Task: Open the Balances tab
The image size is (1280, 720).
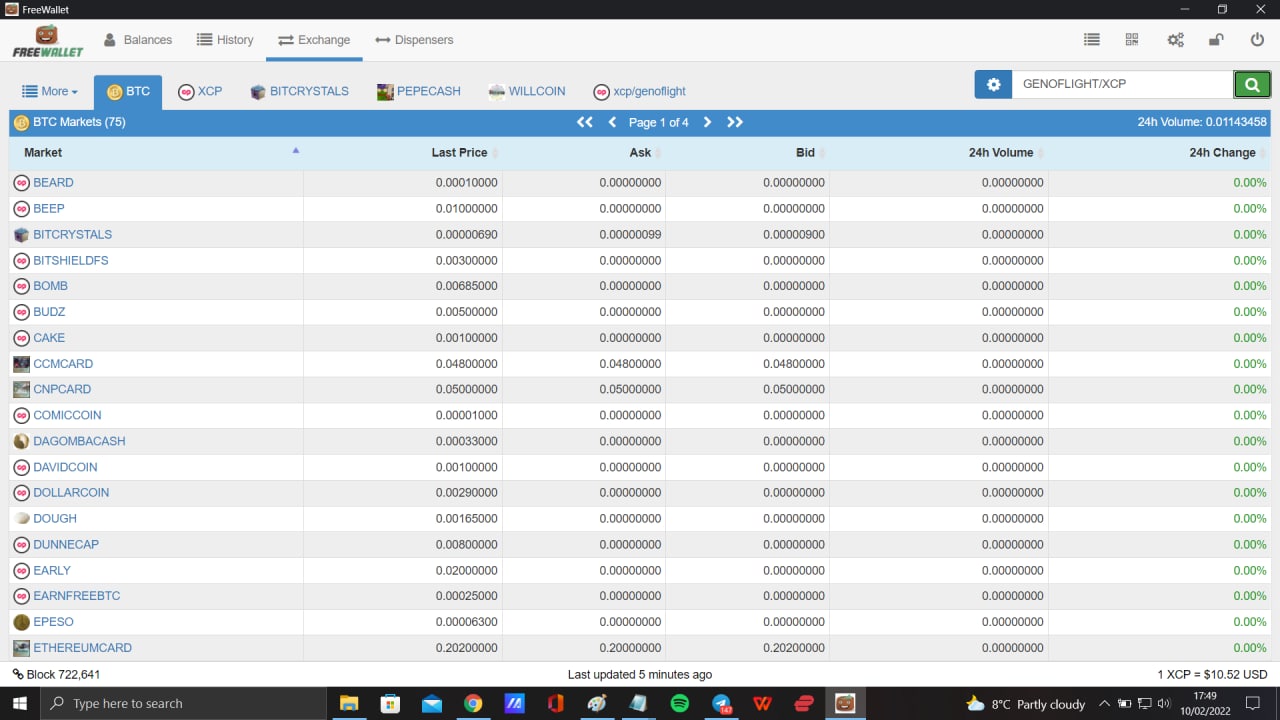Action: [138, 40]
